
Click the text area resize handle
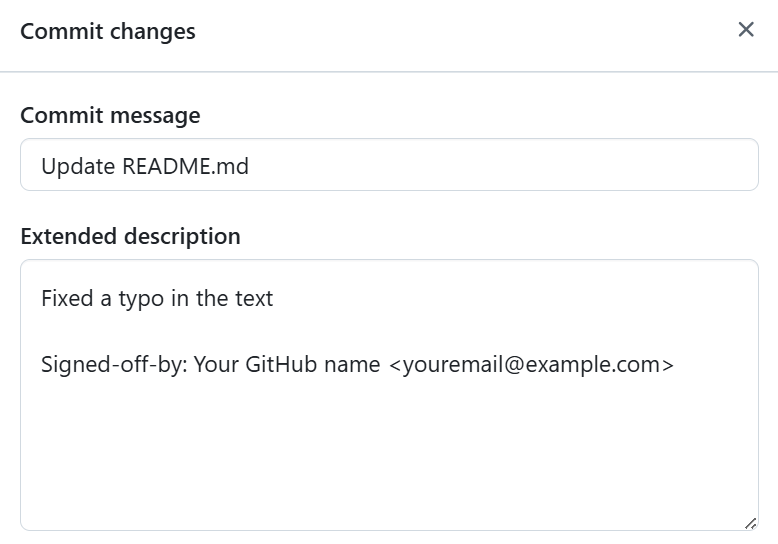[750, 523]
